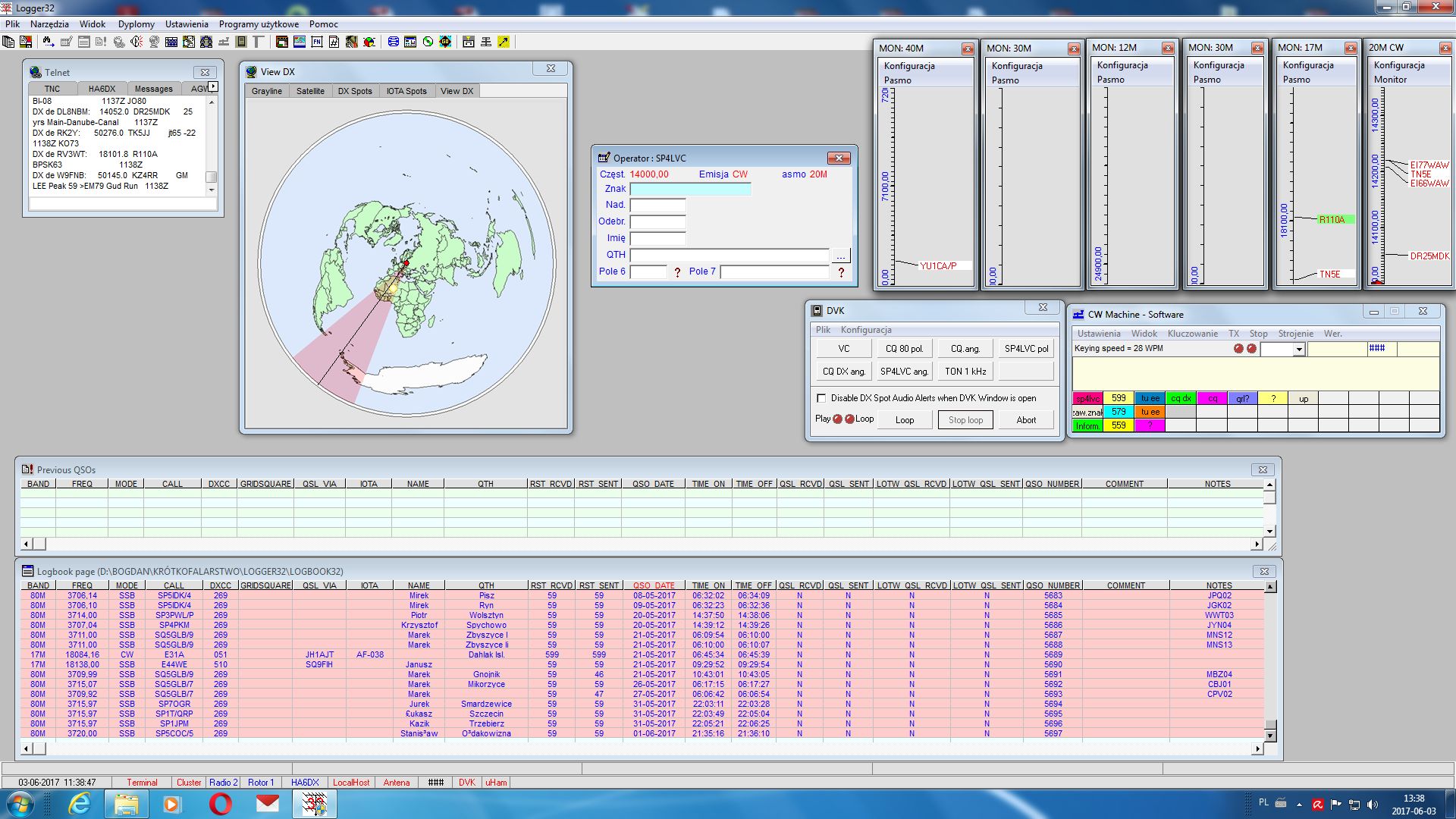
Task: Click the binoculars search icon in toolbar
Action: click(49, 42)
